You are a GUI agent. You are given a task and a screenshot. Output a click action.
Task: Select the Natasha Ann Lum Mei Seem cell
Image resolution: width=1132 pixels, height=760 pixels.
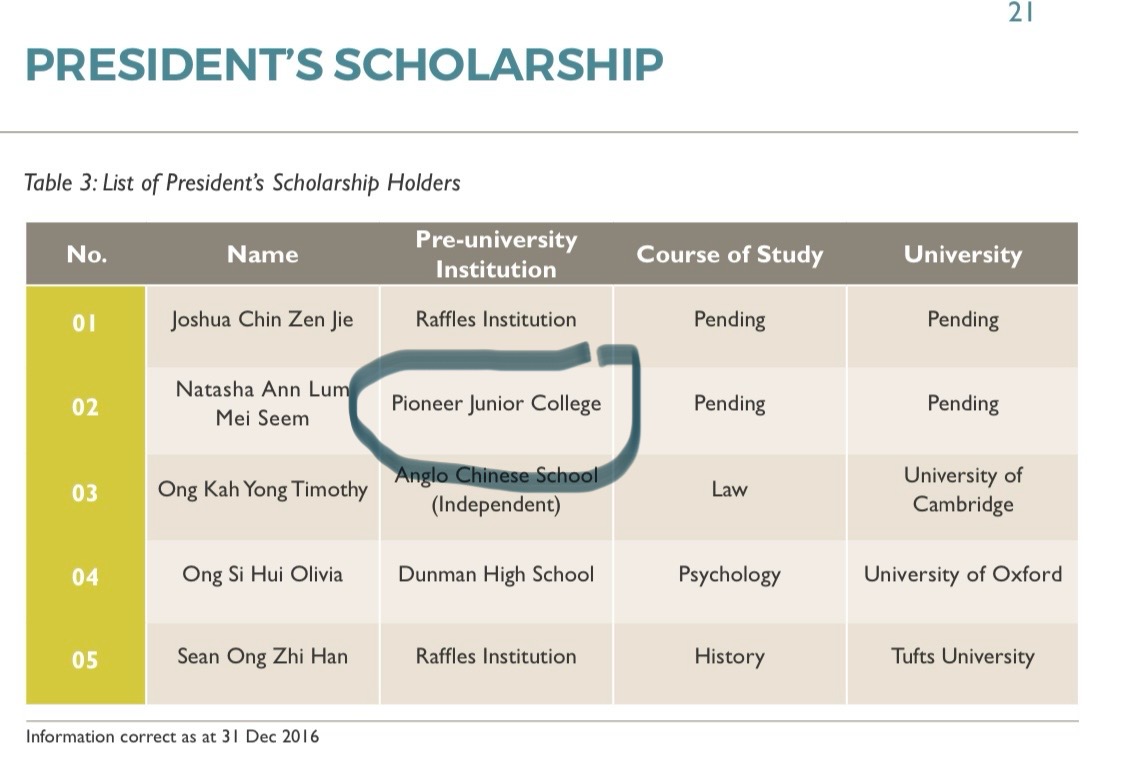262,404
